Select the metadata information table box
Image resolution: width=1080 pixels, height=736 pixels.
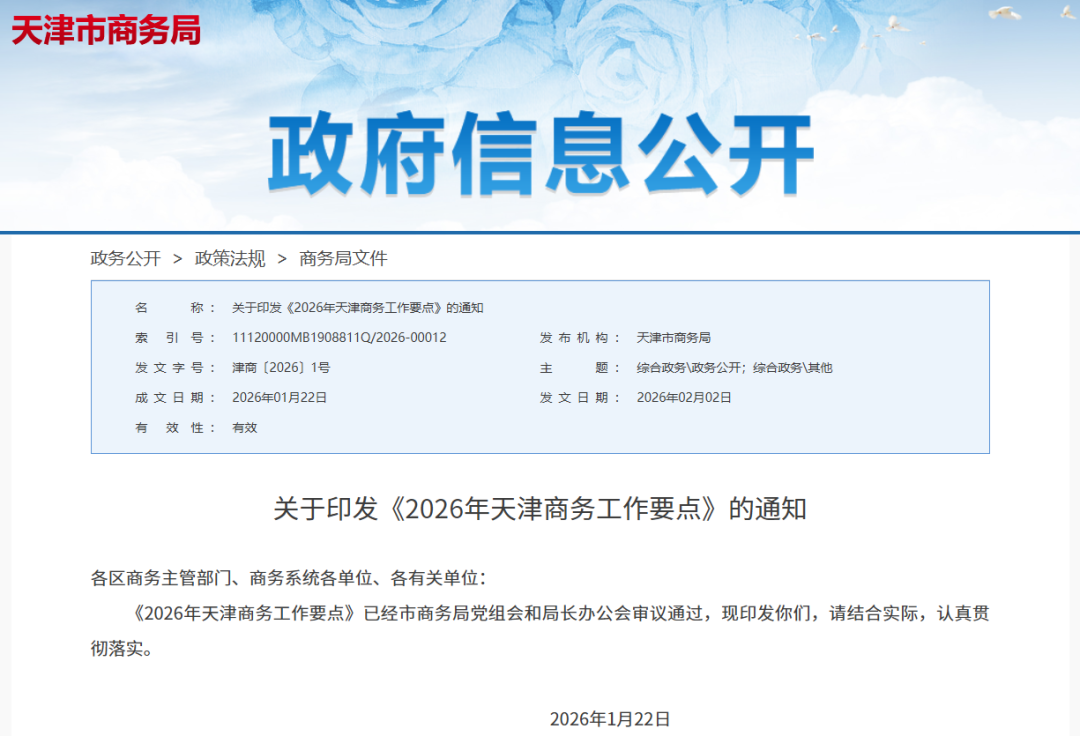(x=540, y=368)
